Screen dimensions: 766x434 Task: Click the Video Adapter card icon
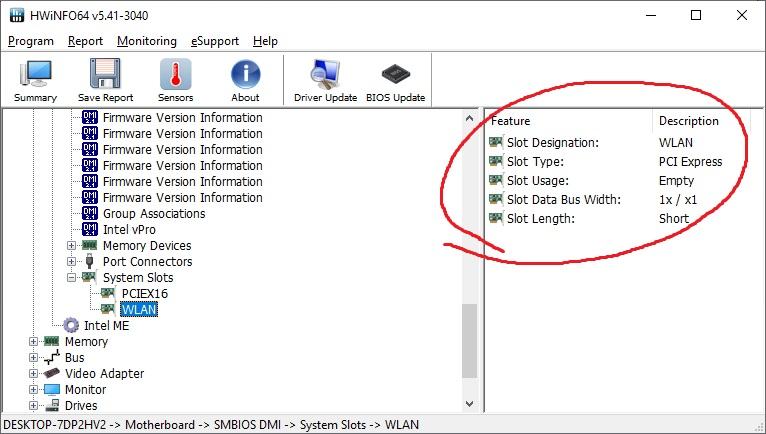(x=51, y=373)
